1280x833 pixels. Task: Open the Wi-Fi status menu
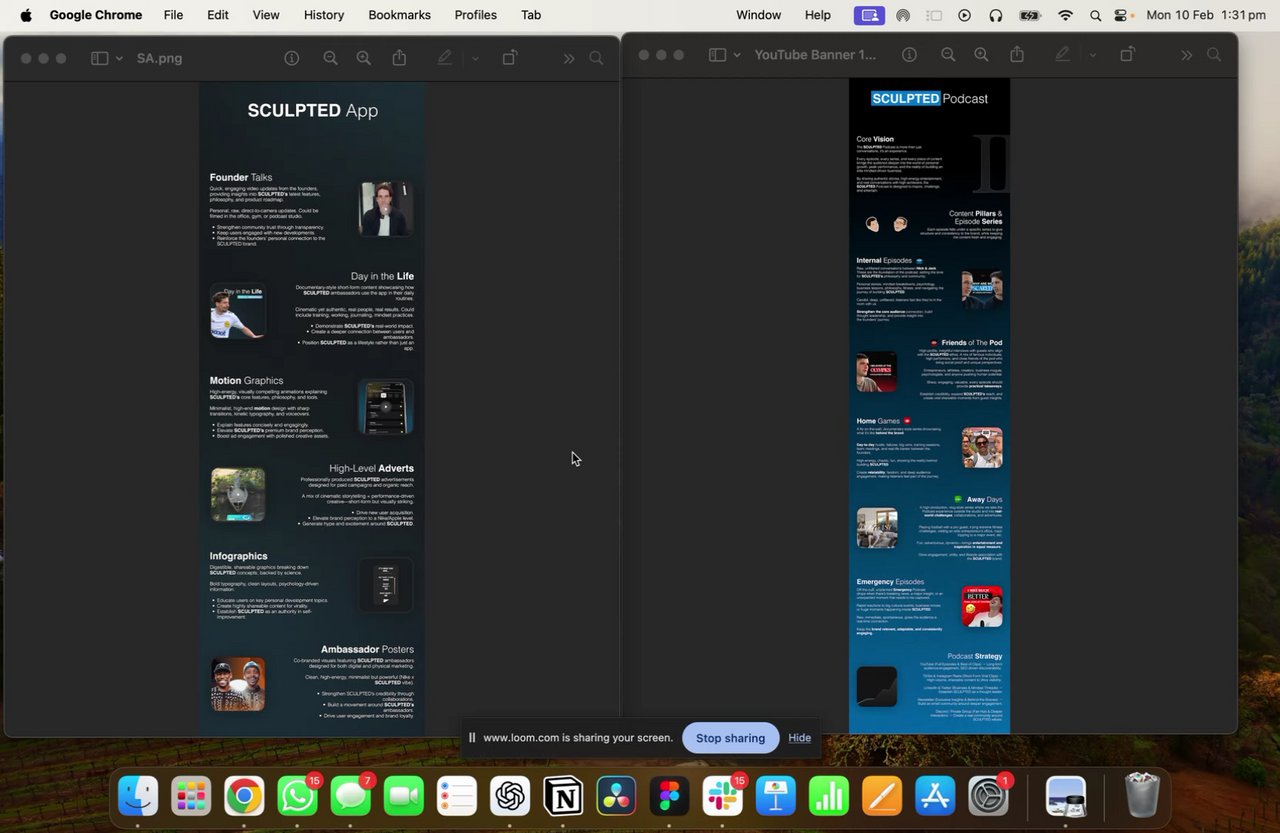[1066, 15]
